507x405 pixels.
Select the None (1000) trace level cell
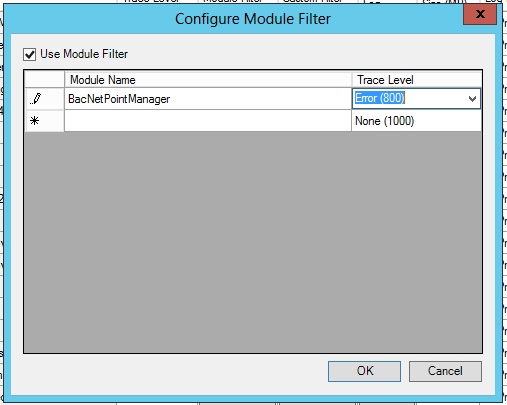click(x=416, y=121)
